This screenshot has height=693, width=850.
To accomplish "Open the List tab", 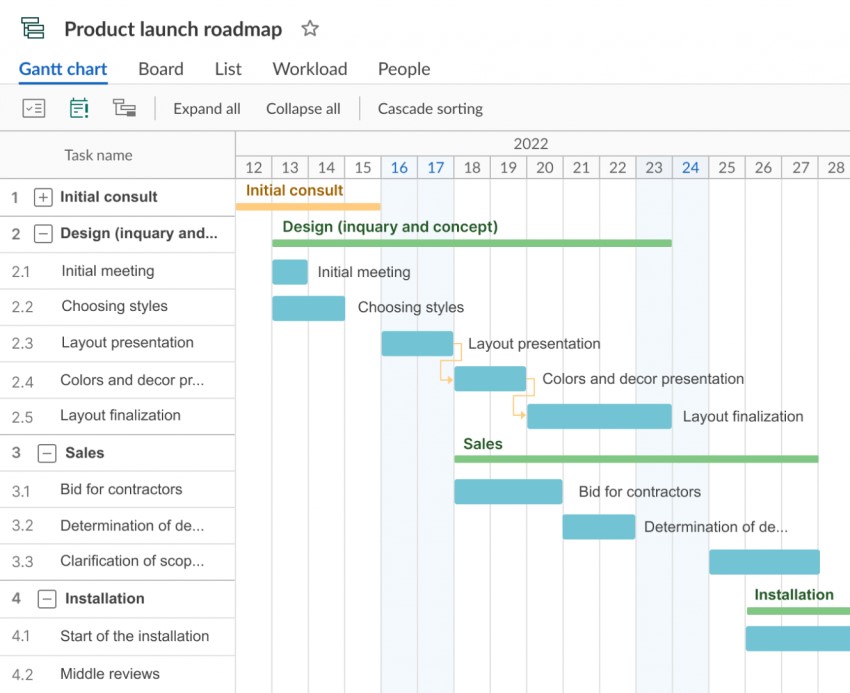I will click(x=228, y=69).
